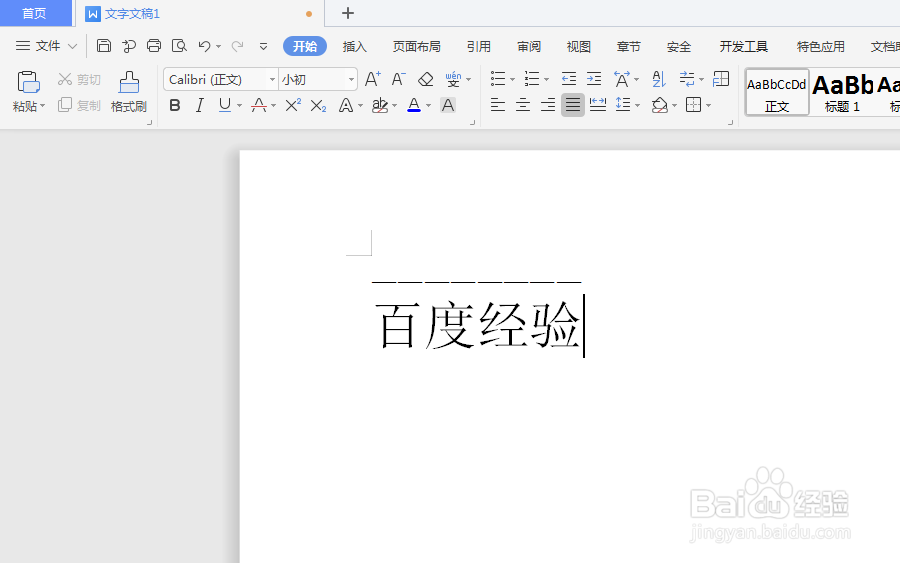
Task: Click the Print icon
Action: click(x=154, y=46)
